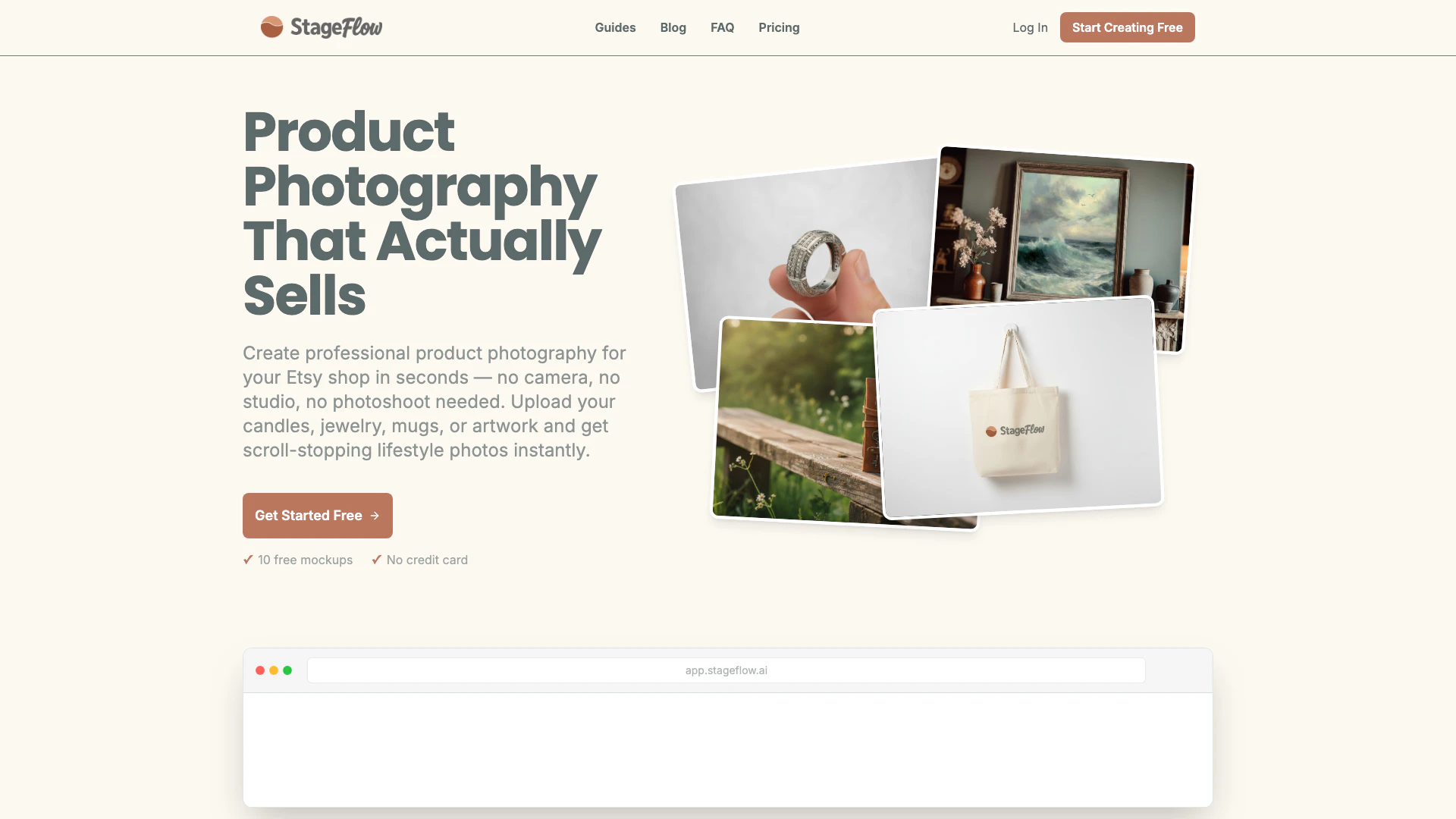Open the Guides menu item
Image resolution: width=1456 pixels, height=819 pixels.
615,27
